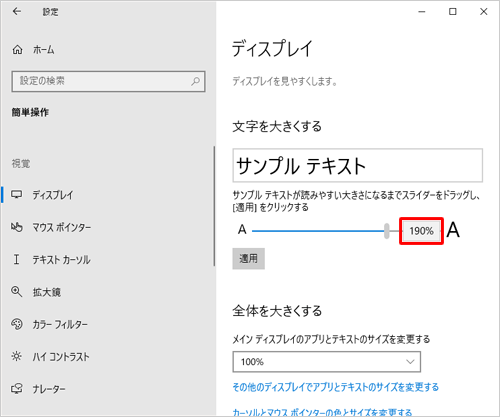Click the 全体を大きくする heading
The width and height of the screenshot is (500, 417).
(277, 311)
